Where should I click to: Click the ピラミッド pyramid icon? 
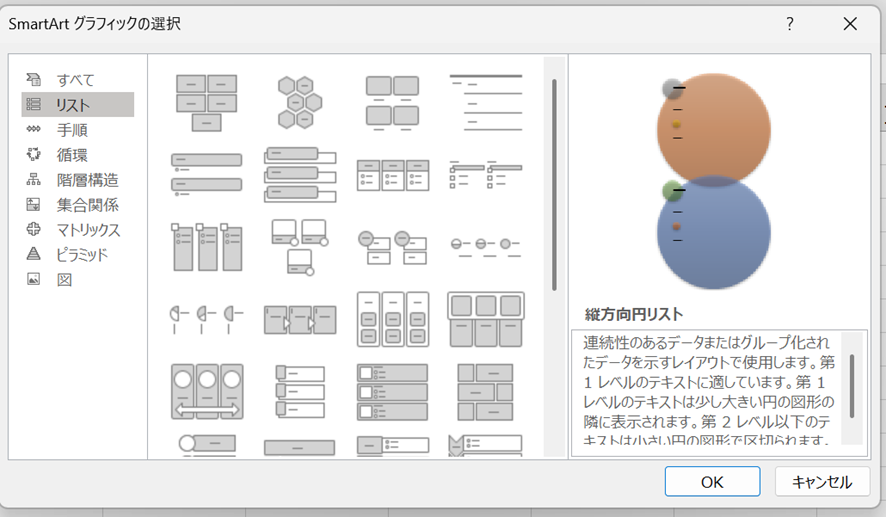(34, 255)
